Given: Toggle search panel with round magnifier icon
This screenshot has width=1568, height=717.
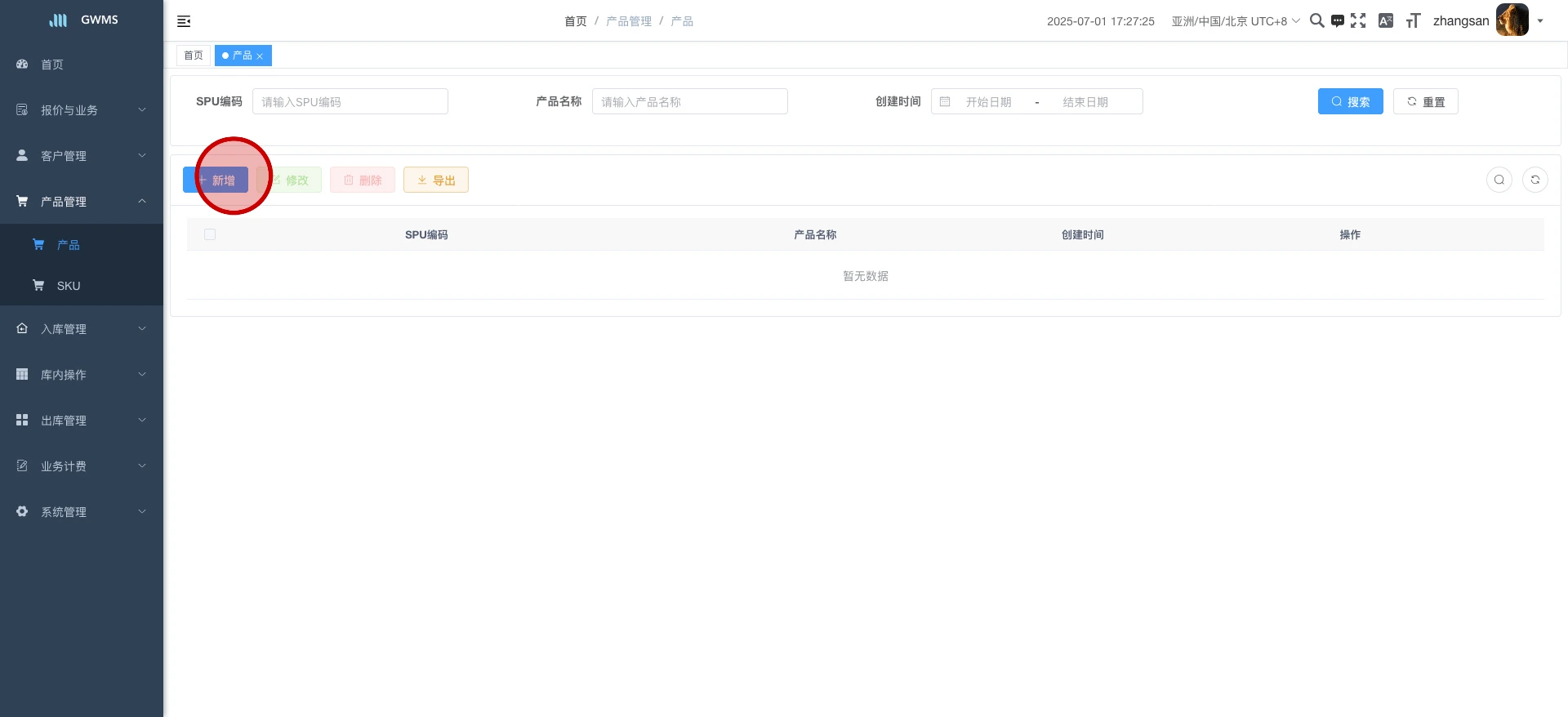Looking at the screenshot, I should [x=1499, y=180].
